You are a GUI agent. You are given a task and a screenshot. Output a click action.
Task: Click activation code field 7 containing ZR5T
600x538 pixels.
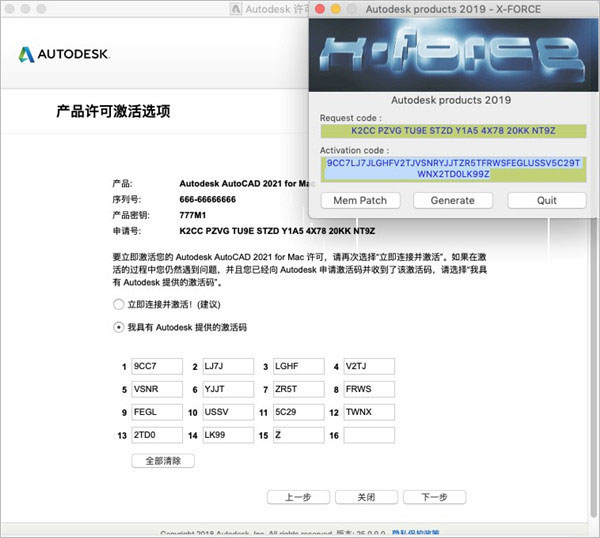tap(298, 389)
